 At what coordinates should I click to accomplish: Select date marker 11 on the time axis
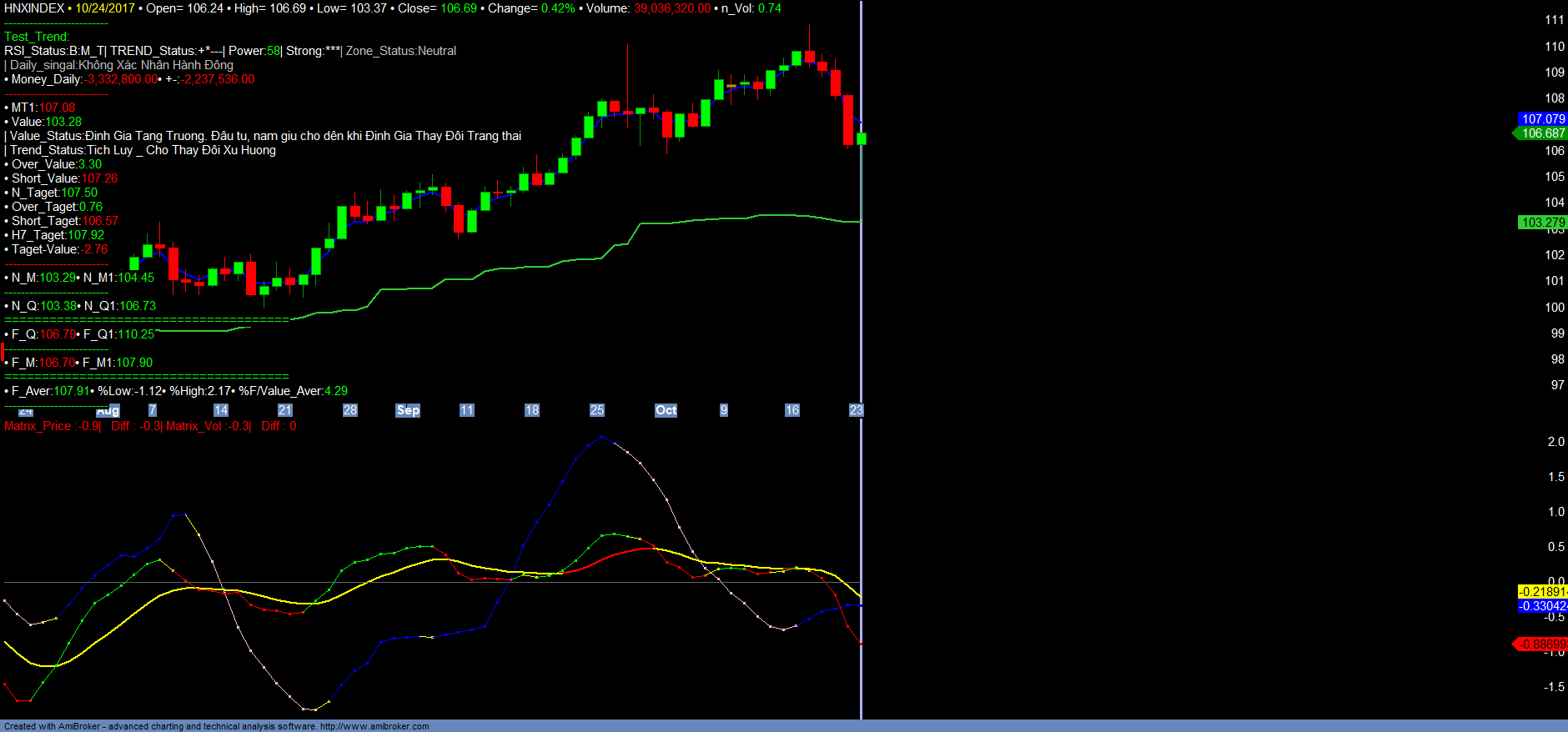466,410
